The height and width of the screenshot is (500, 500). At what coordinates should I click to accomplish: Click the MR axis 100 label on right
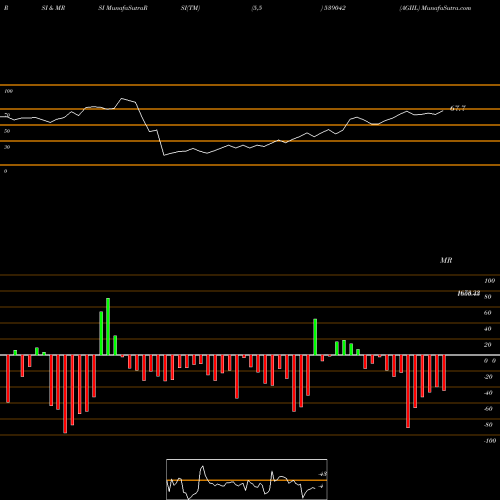coord(489,281)
